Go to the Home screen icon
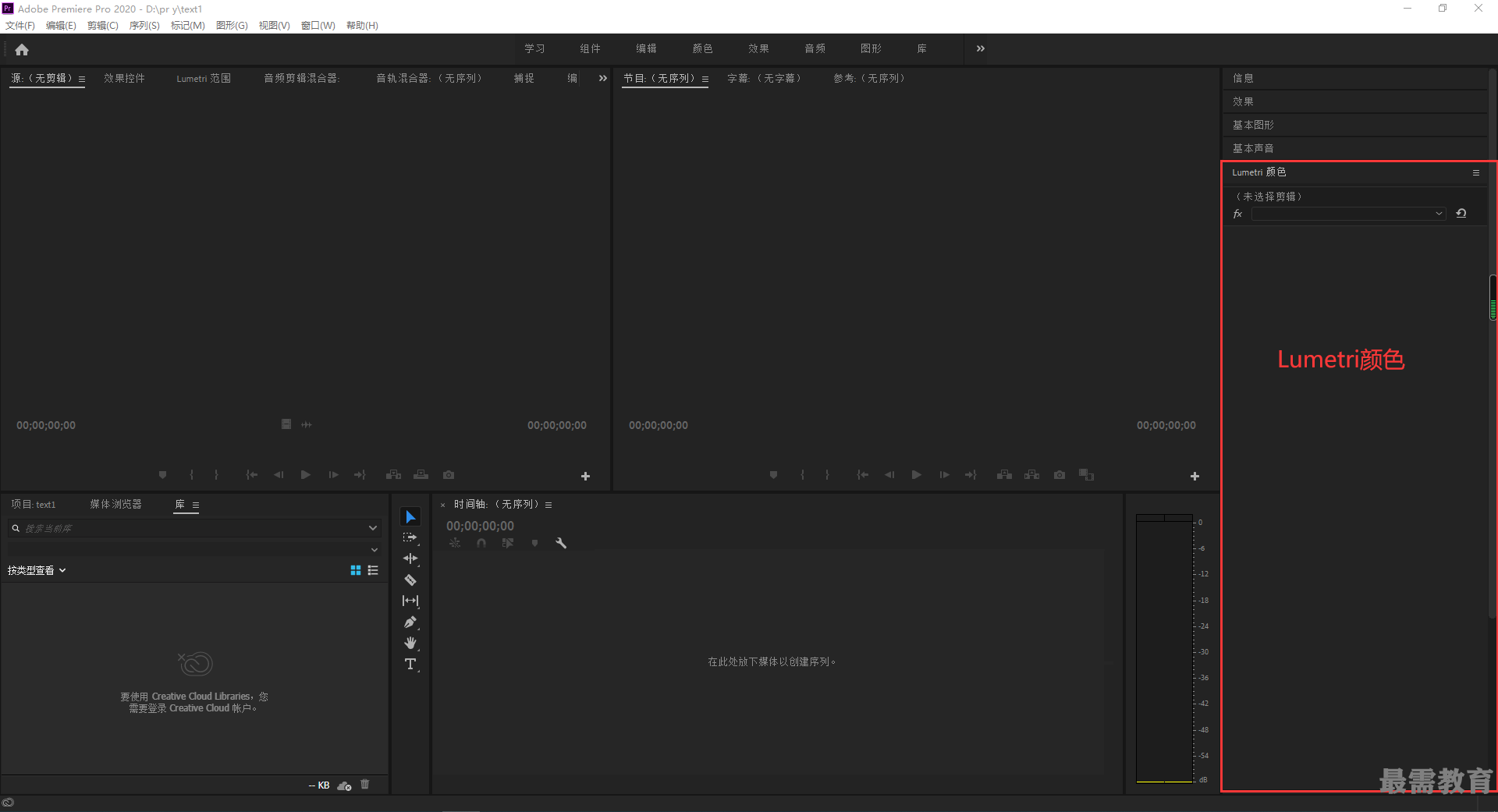Viewport: 1498px width, 812px height. [x=22, y=50]
